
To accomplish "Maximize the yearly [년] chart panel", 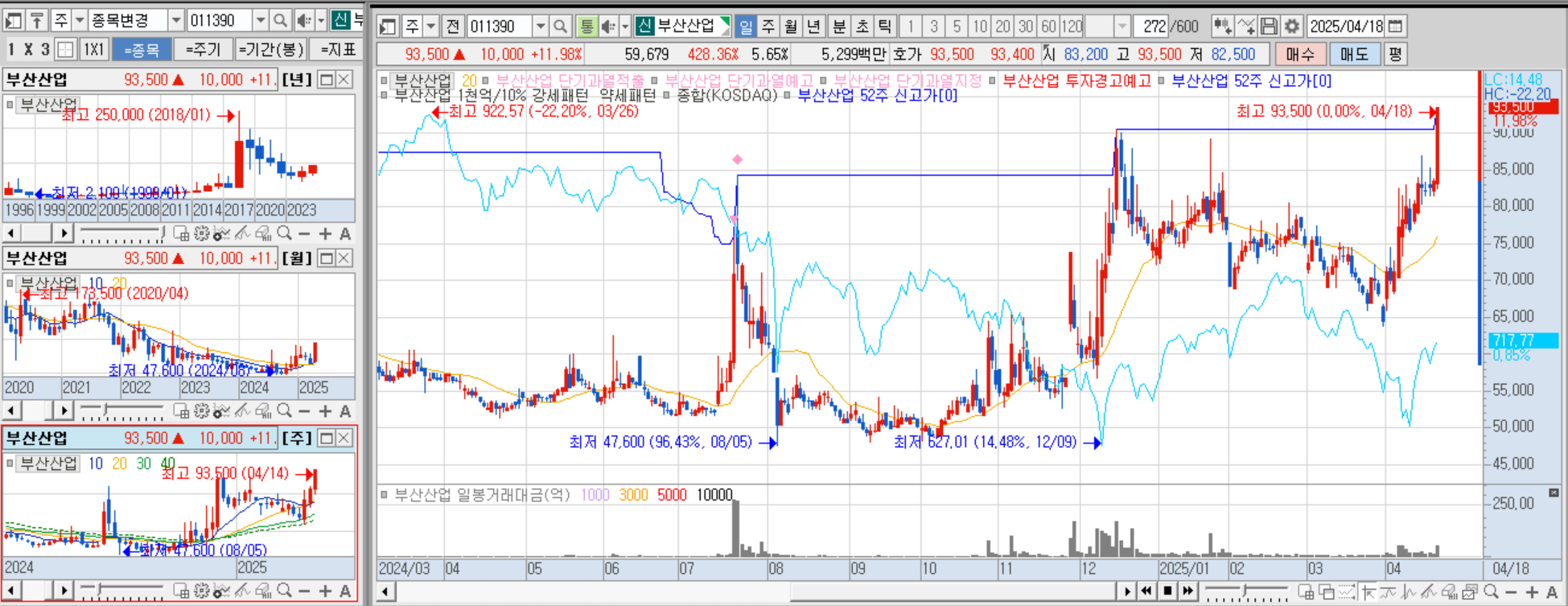I will 327,79.
